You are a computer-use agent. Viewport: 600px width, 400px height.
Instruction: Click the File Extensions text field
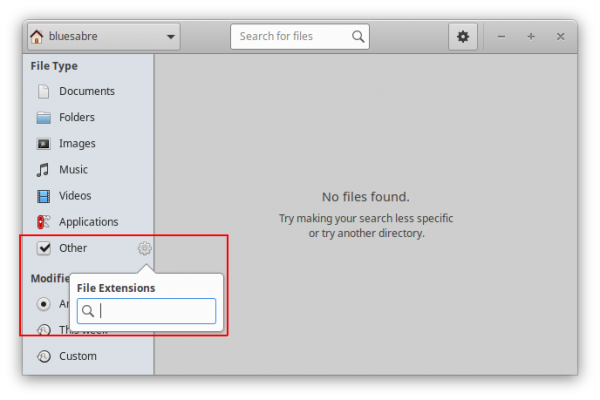click(147, 311)
